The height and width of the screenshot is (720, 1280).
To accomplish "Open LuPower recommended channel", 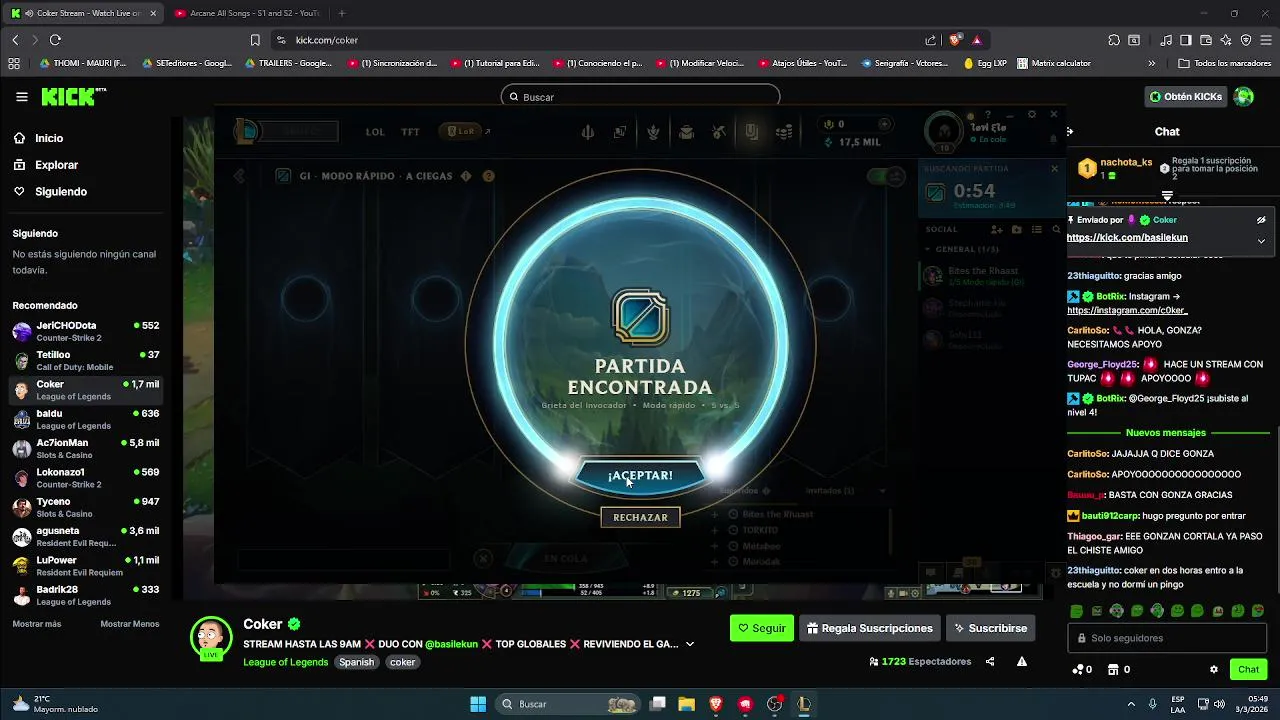I will coord(86,566).
